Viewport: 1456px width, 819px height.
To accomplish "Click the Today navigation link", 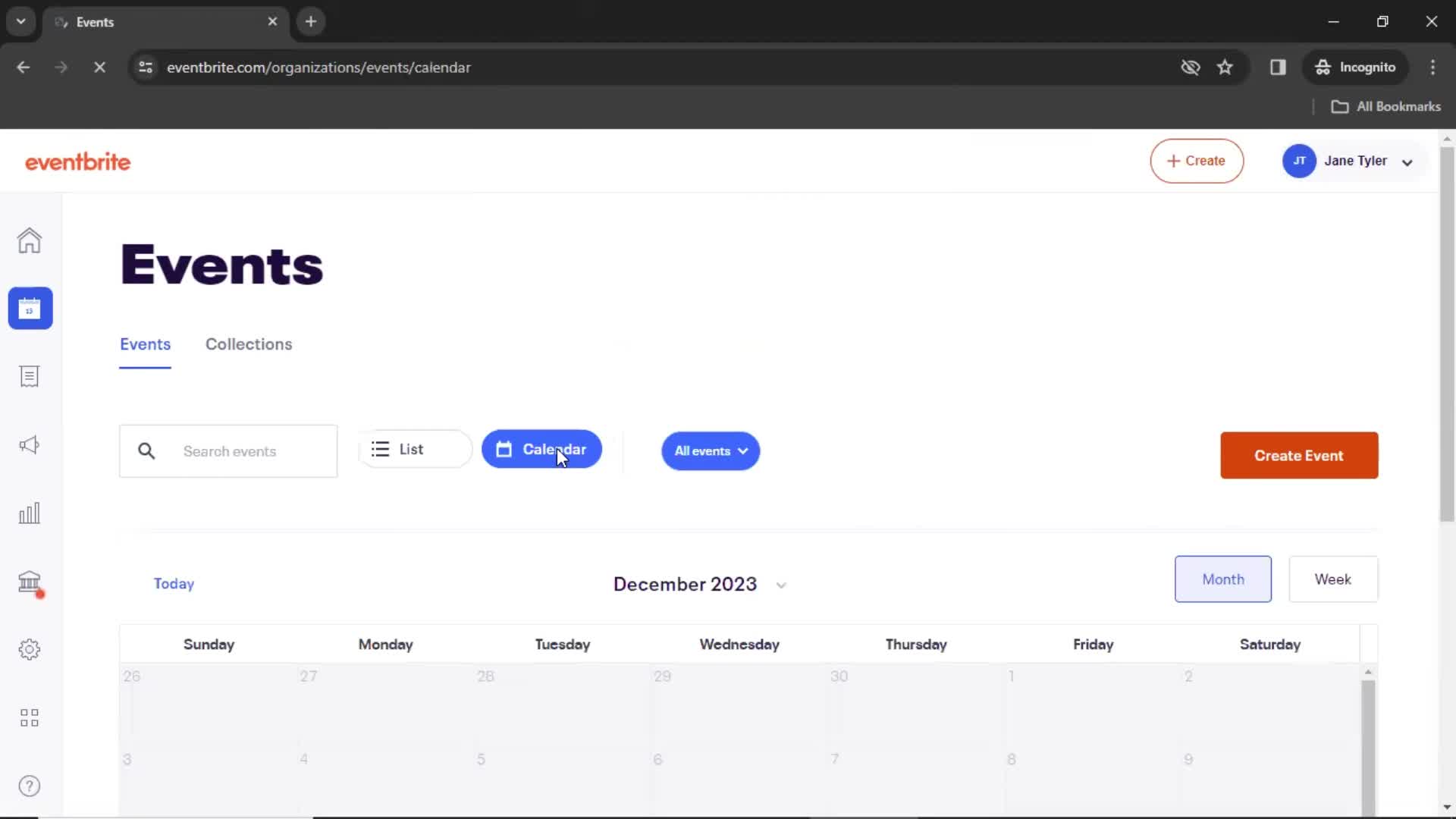I will click(x=174, y=583).
